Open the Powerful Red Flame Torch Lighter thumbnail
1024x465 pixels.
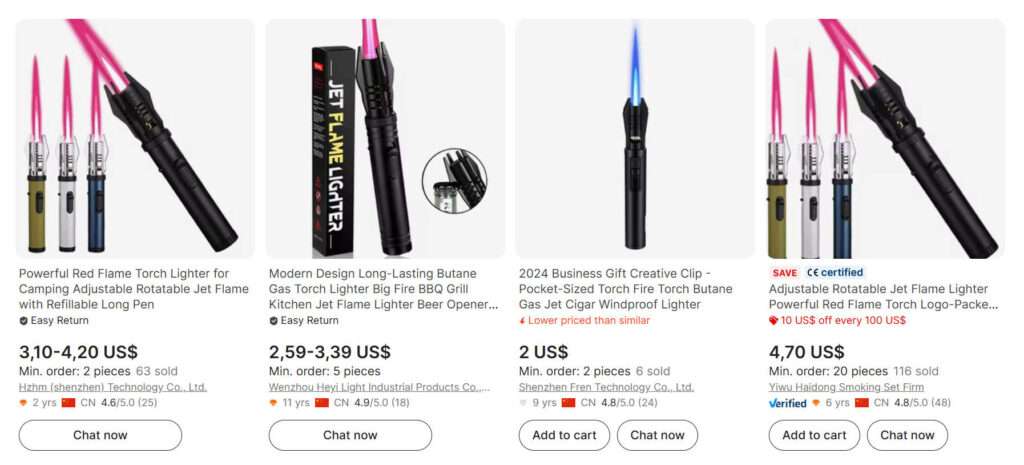pos(135,138)
